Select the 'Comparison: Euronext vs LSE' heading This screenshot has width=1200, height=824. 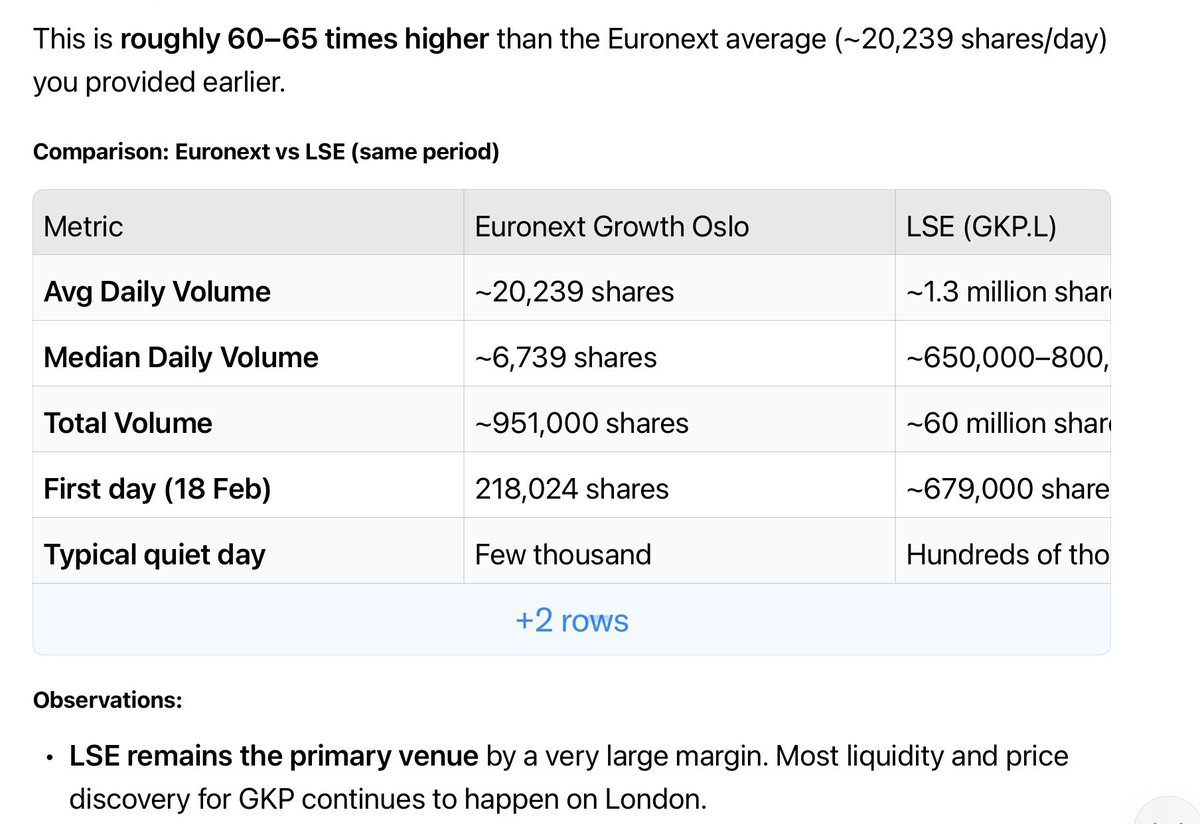[266, 152]
